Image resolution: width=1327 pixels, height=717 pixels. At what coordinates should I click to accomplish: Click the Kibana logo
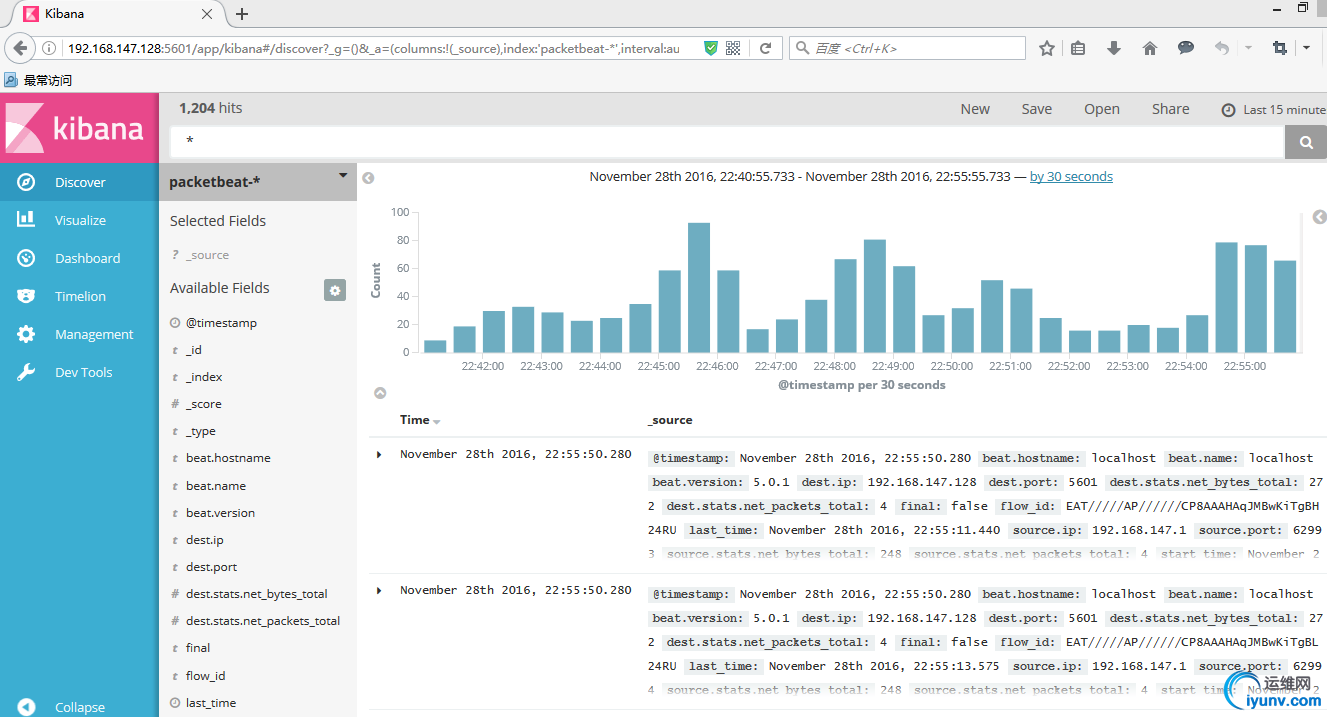click(x=79, y=128)
